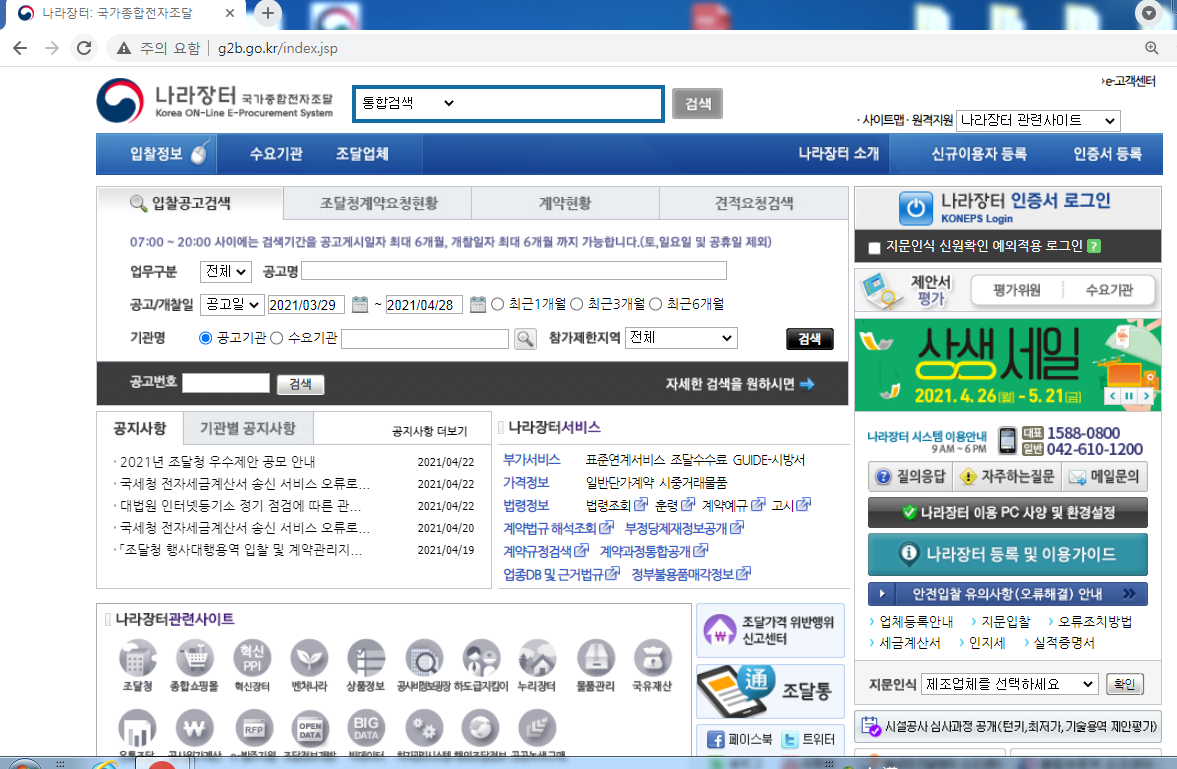This screenshot has height=769, width=1177.
Task: Open the RFP icon in related sites
Action: pyautogui.click(x=252, y=727)
